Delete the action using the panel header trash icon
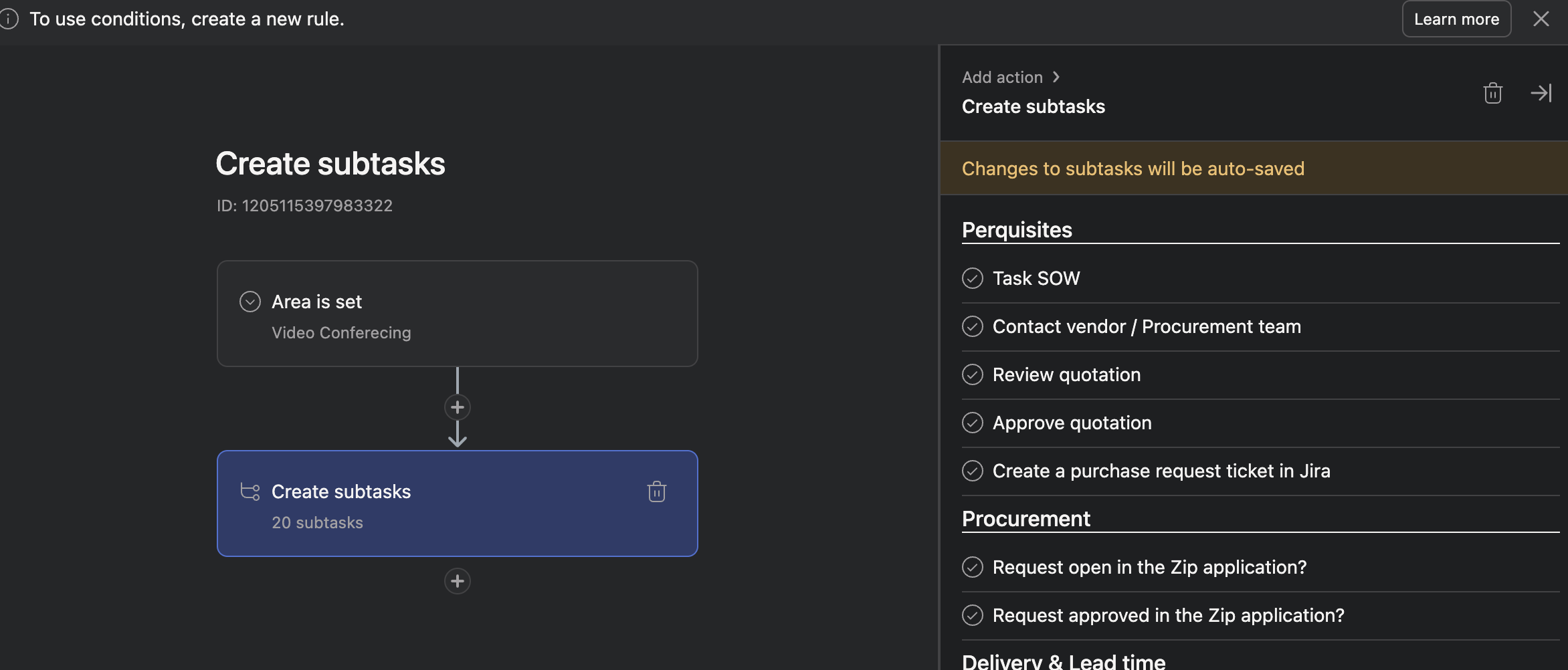The height and width of the screenshot is (670, 1568). point(1492,93)
